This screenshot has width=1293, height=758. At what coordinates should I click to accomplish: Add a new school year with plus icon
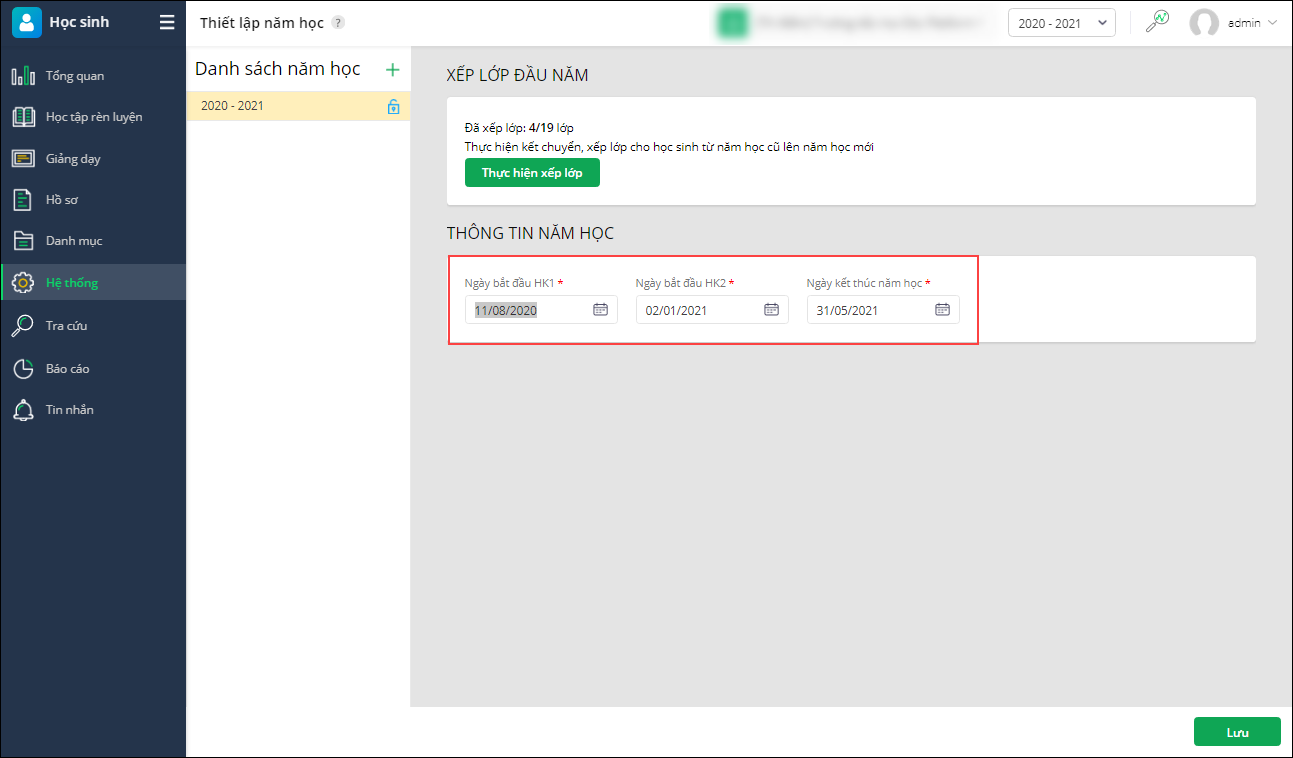392,70
